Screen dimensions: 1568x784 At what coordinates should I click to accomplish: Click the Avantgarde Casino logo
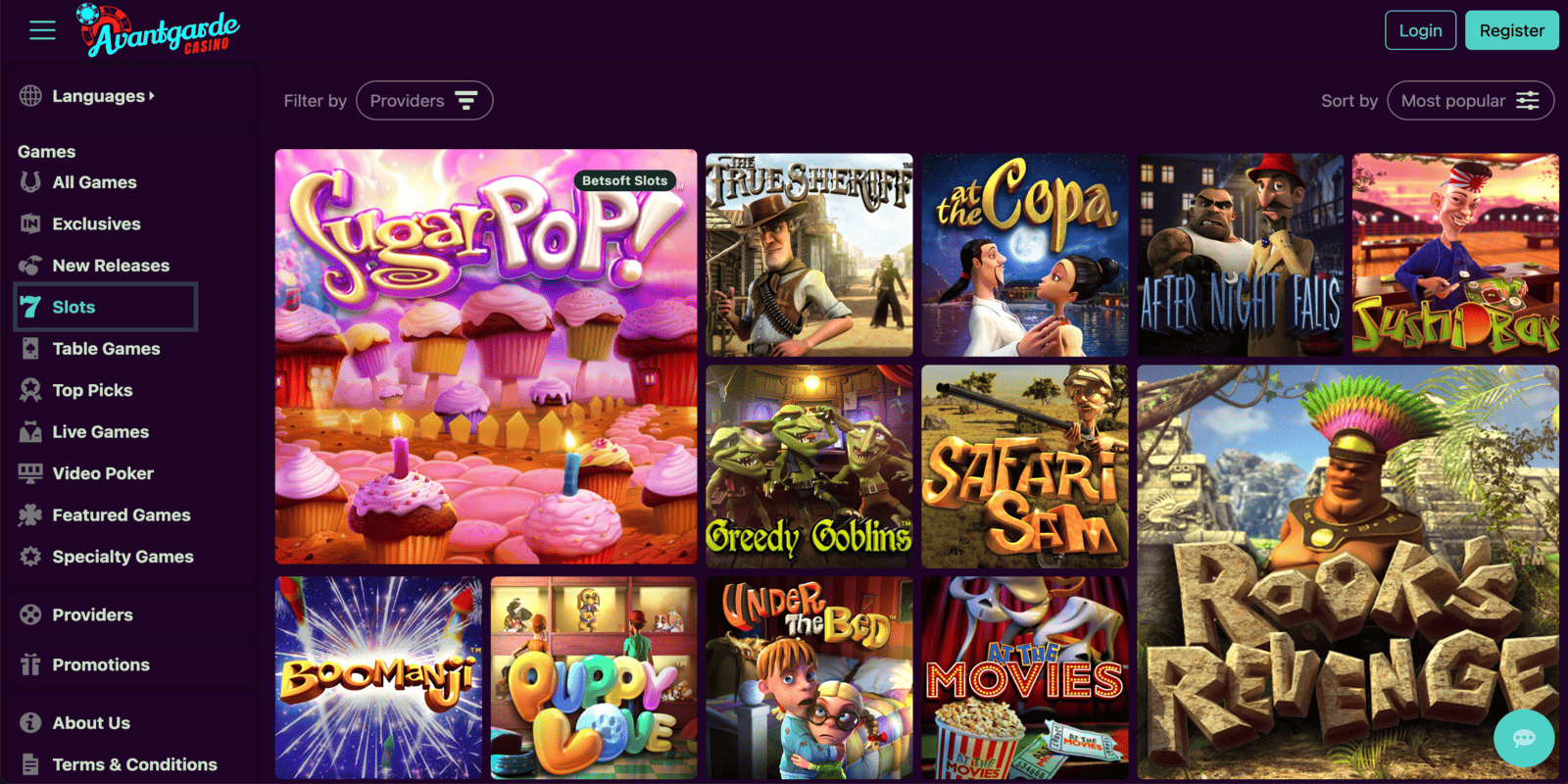tap(159, 30)
